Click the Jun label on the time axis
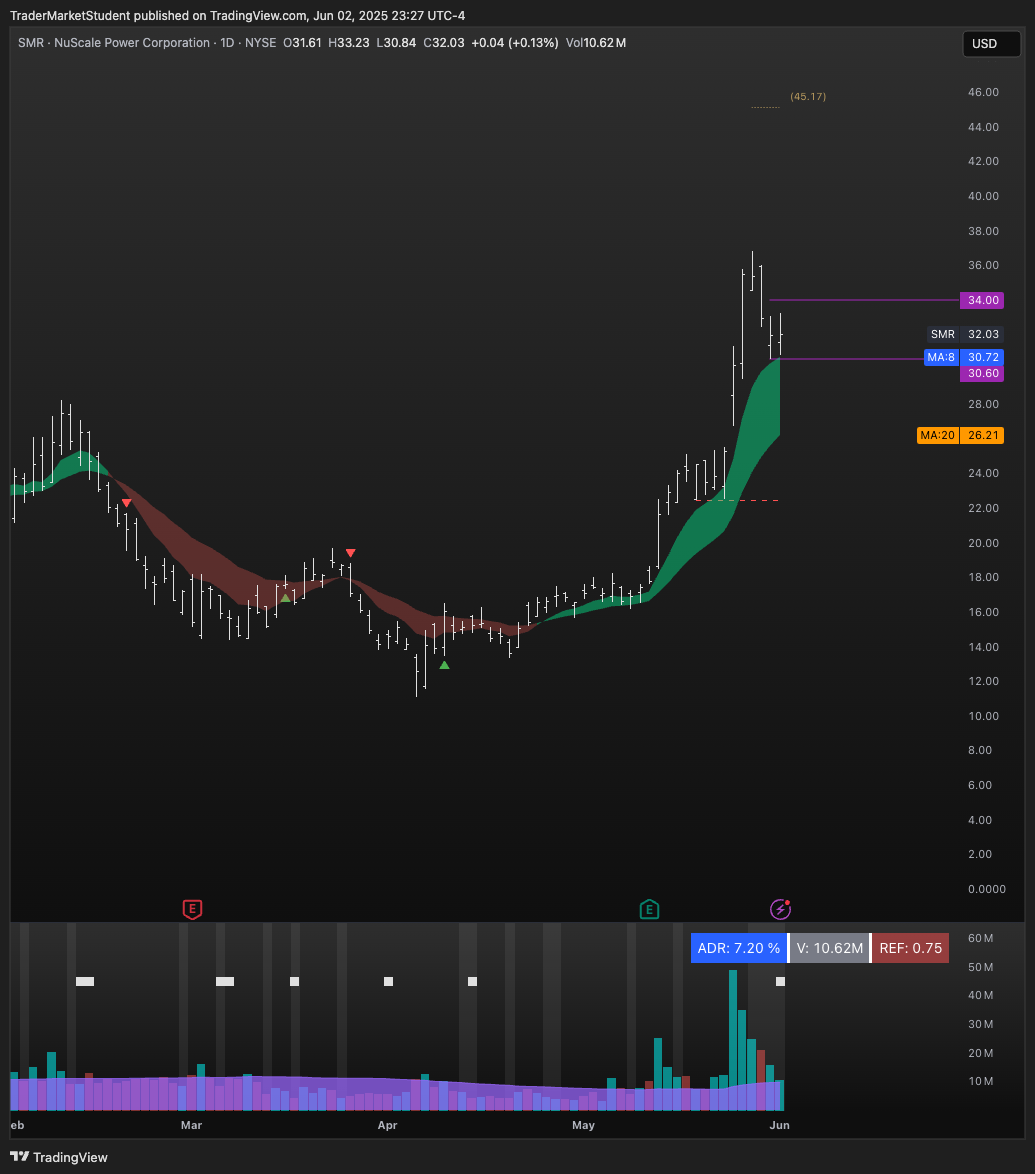1035x1174 pixels. click(x=780, y=1125)
